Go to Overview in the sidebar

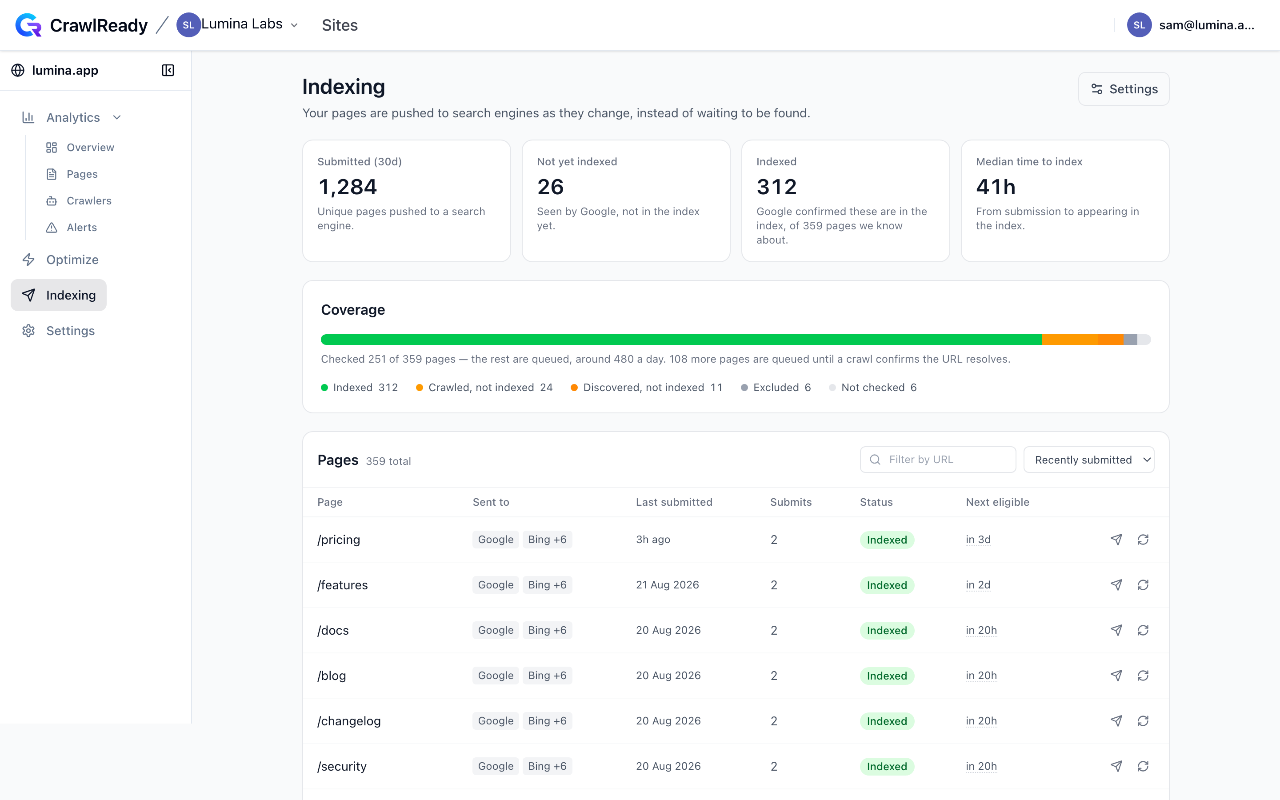(x=90, y=147)
